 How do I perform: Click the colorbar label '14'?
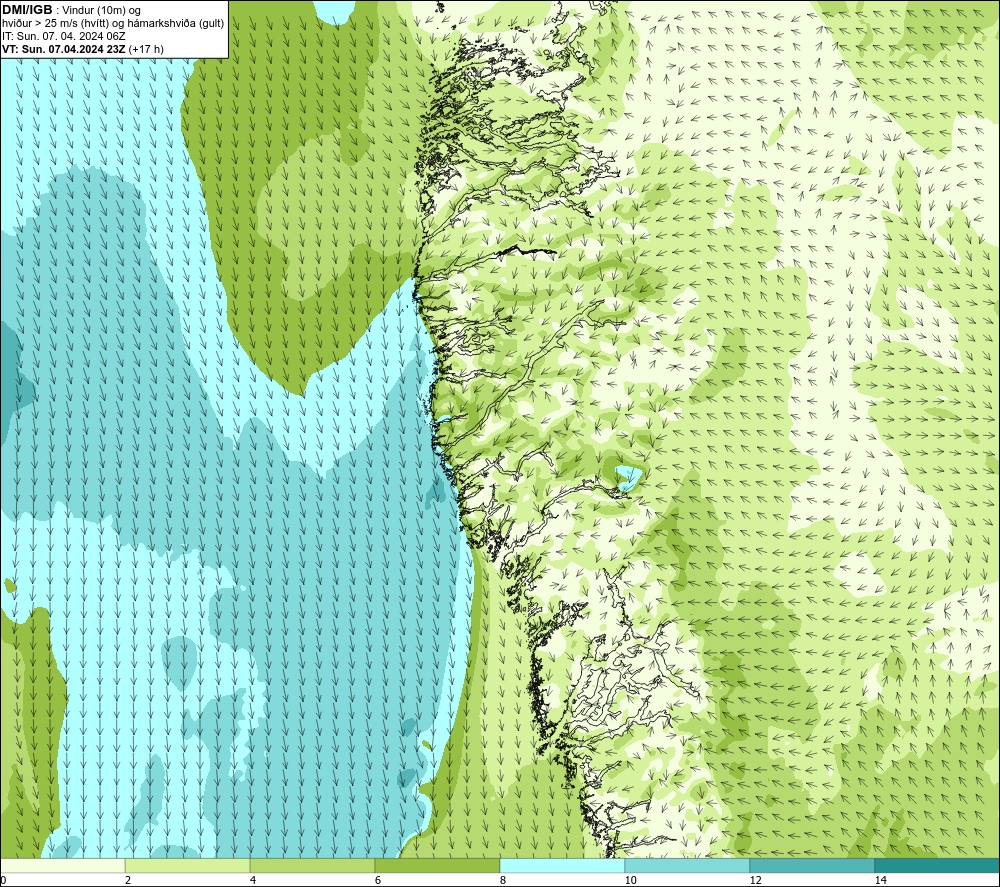(x=880, y=880)
